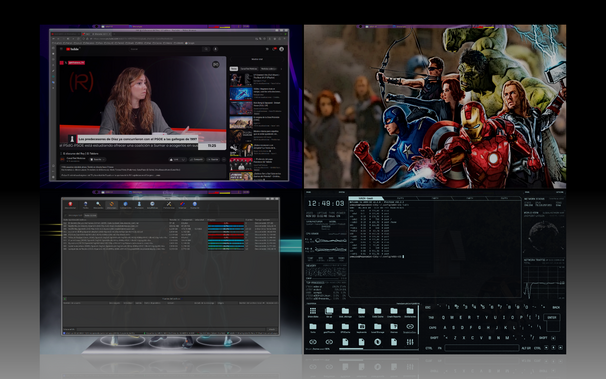Click the red Connect icon in aMule toolbar
Image resolution: width=606 pixels, height=379 pixels.
pyautogui.click(x=70, y=204)
